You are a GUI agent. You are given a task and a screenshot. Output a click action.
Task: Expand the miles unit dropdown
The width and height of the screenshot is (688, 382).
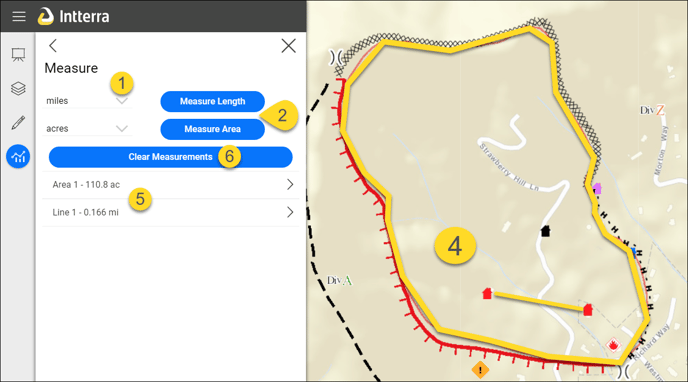[x=87, y=101]
